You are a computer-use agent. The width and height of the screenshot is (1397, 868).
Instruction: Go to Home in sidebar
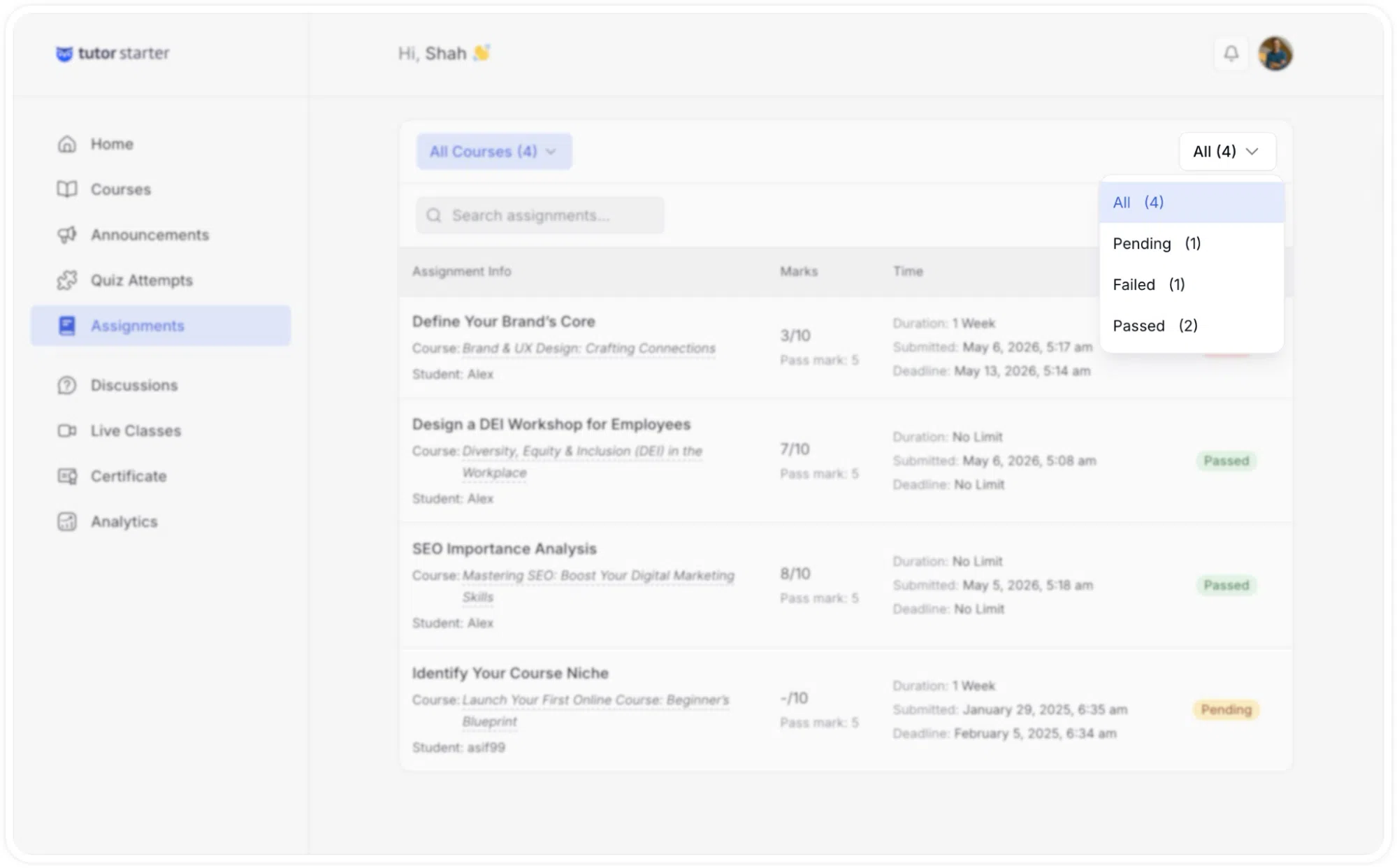coord(161,144)
